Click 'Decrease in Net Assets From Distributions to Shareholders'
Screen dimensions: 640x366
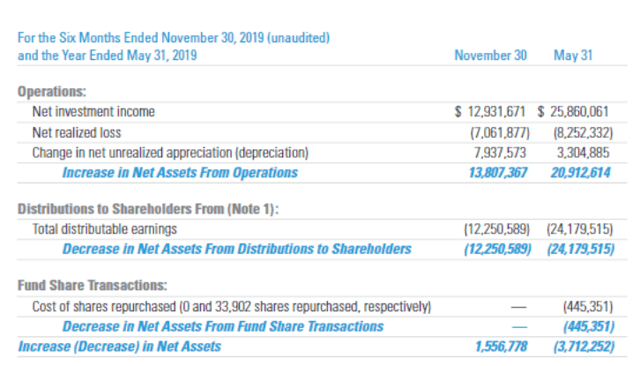click(x=237, y=249)
